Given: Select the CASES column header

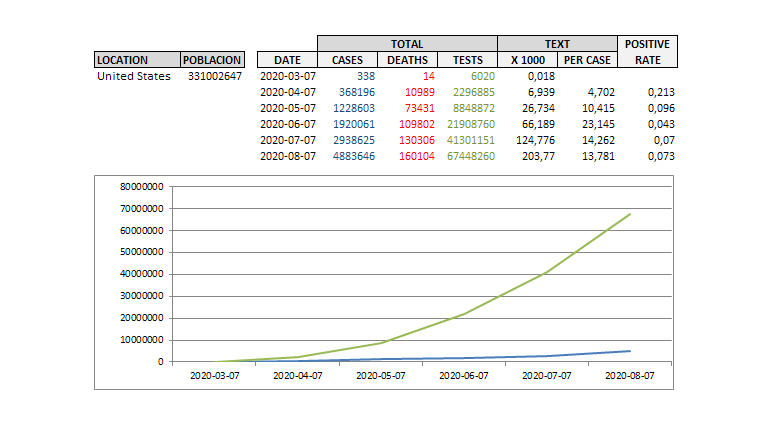Looking at the screenshot, I should click(347, 60).
